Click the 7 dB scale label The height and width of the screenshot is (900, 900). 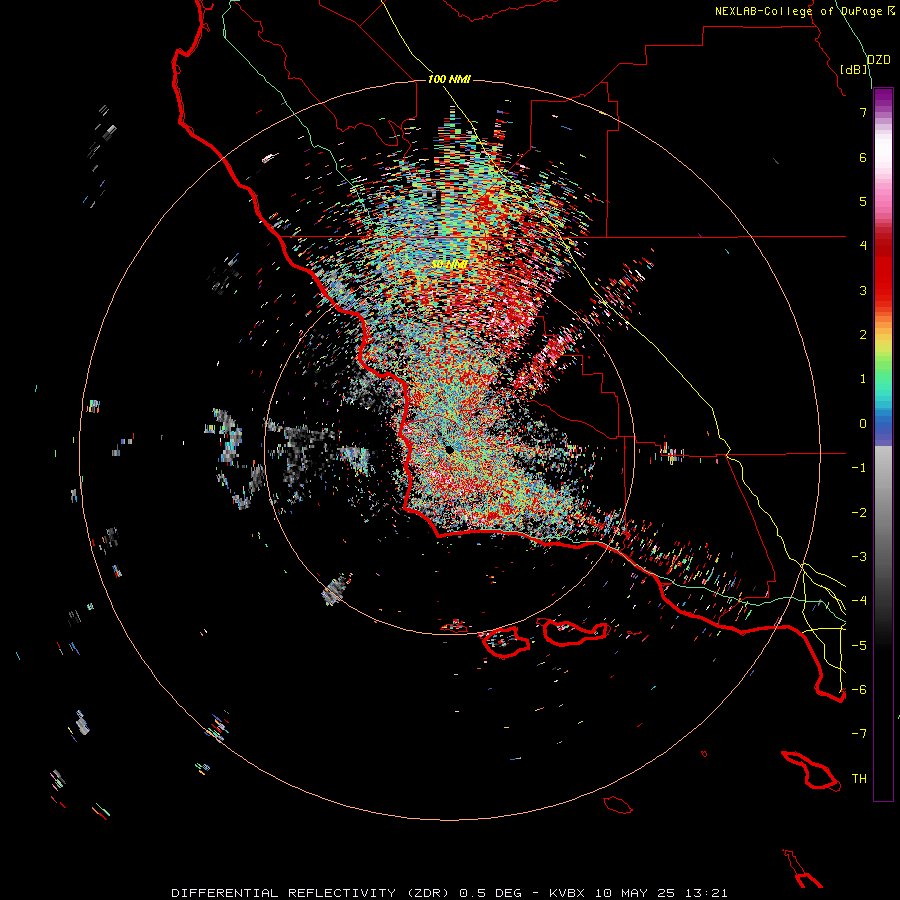pos(863,112)
